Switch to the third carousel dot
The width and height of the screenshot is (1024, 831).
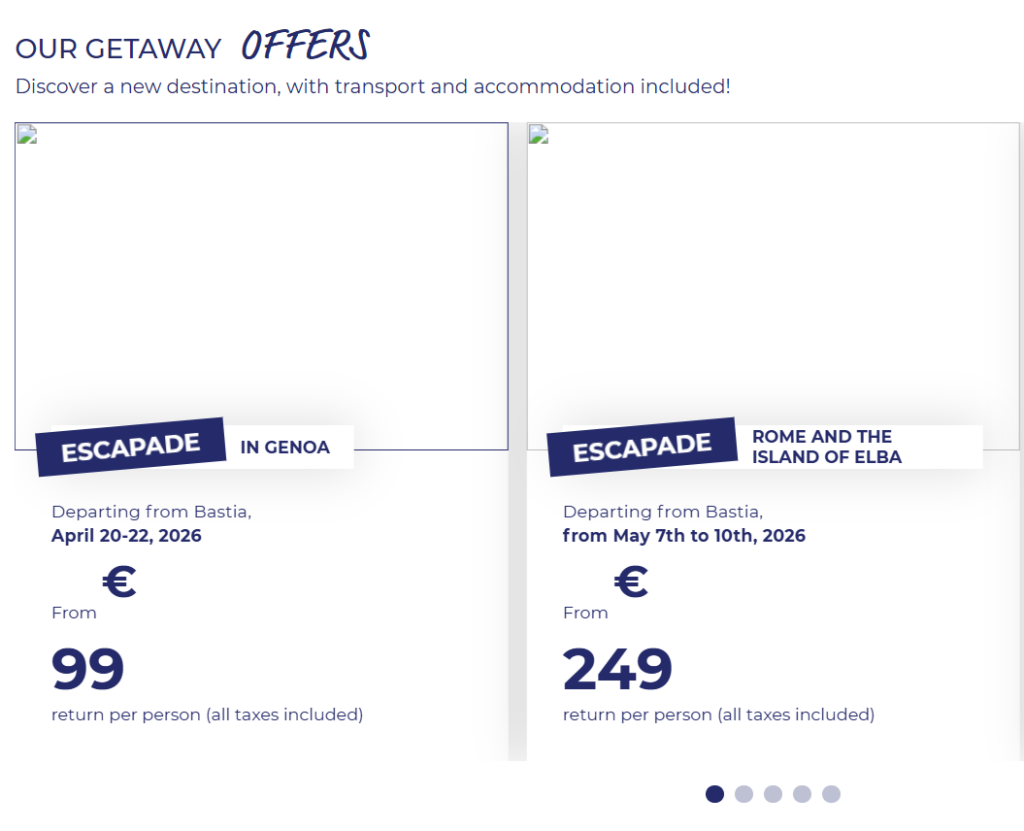coord(773,794)
